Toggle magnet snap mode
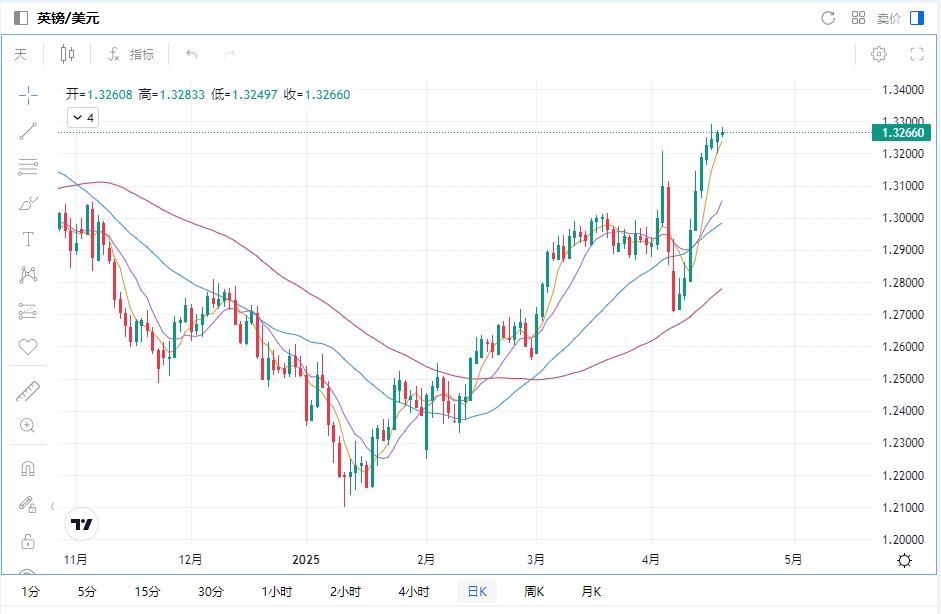Image resolution: width=941 pixels, height=614 pixels. point(28,468)
